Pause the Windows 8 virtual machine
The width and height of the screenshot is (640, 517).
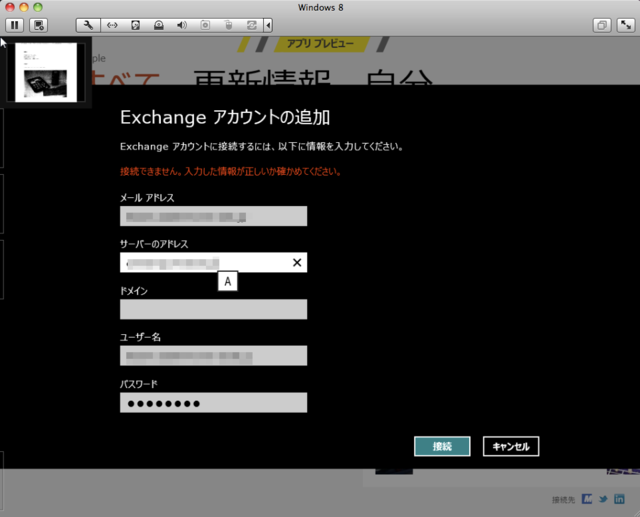pos(15,25)
